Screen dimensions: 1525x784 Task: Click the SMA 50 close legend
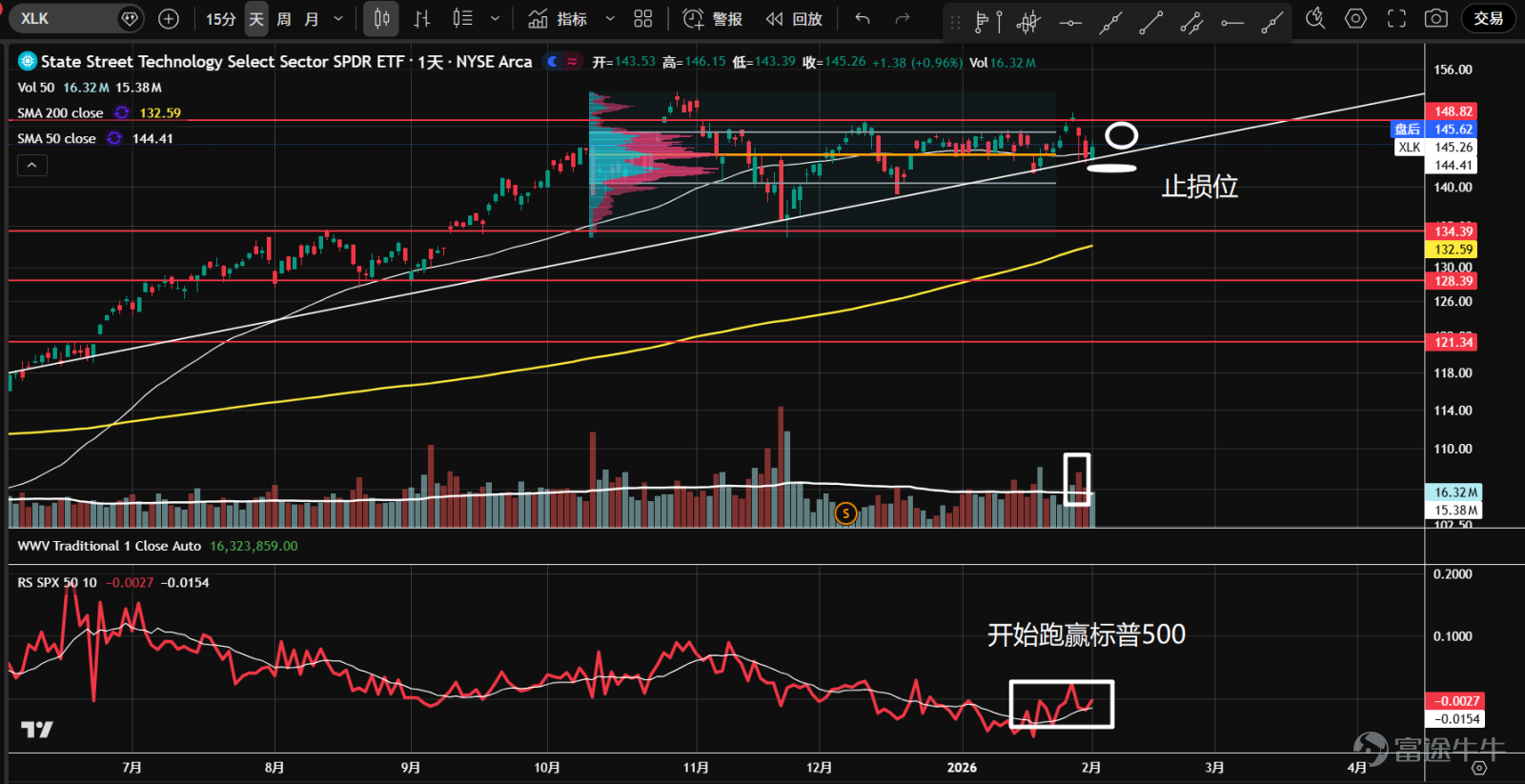click(56, 139)
